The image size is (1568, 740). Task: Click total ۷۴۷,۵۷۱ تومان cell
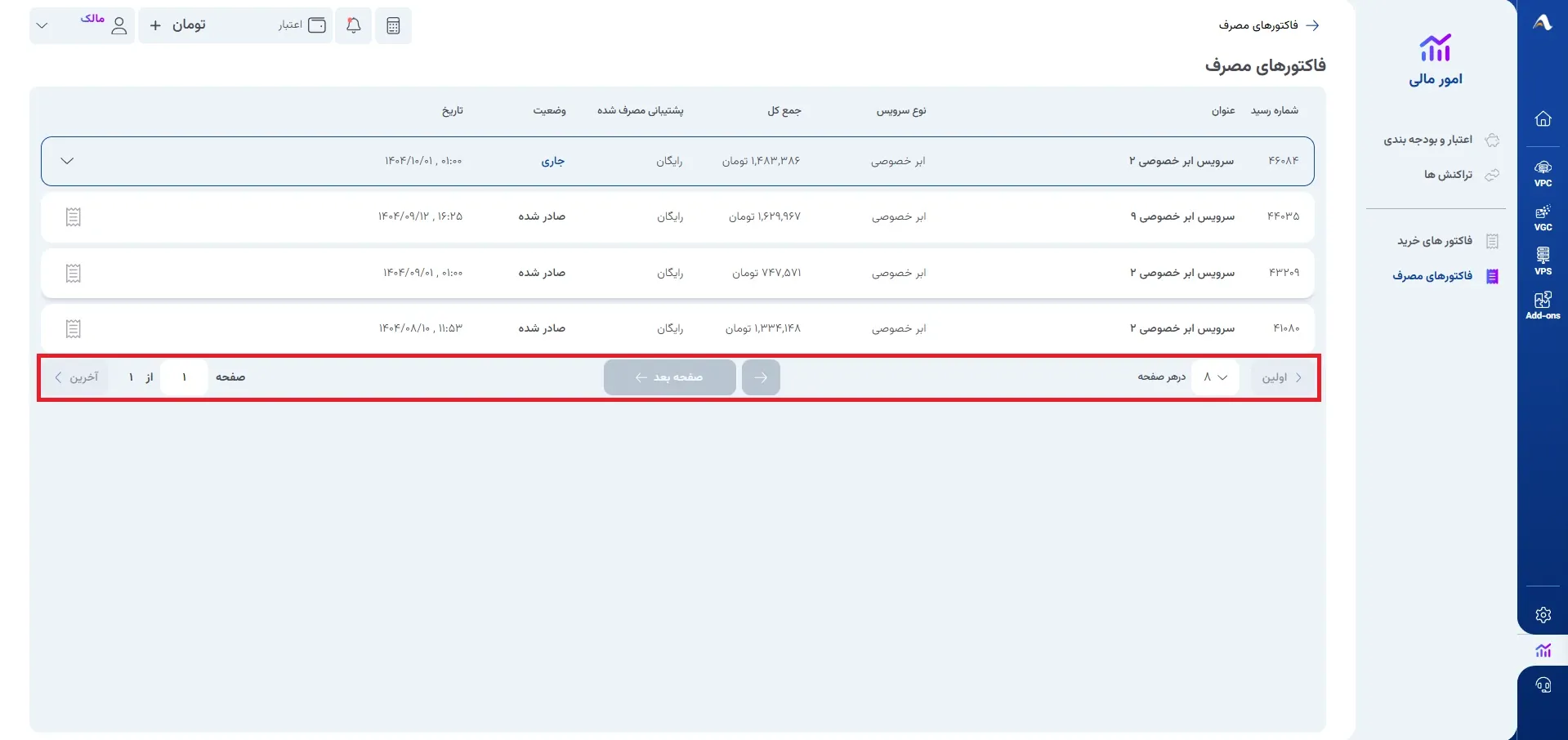[766, 273]
